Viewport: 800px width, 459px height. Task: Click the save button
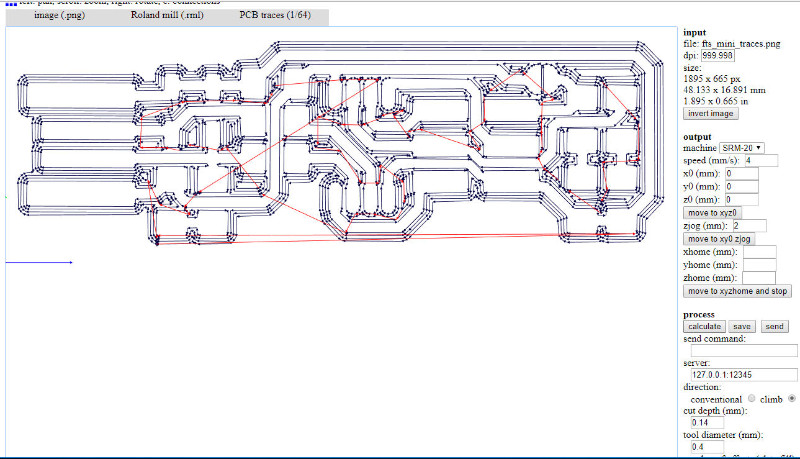[742, 326]
